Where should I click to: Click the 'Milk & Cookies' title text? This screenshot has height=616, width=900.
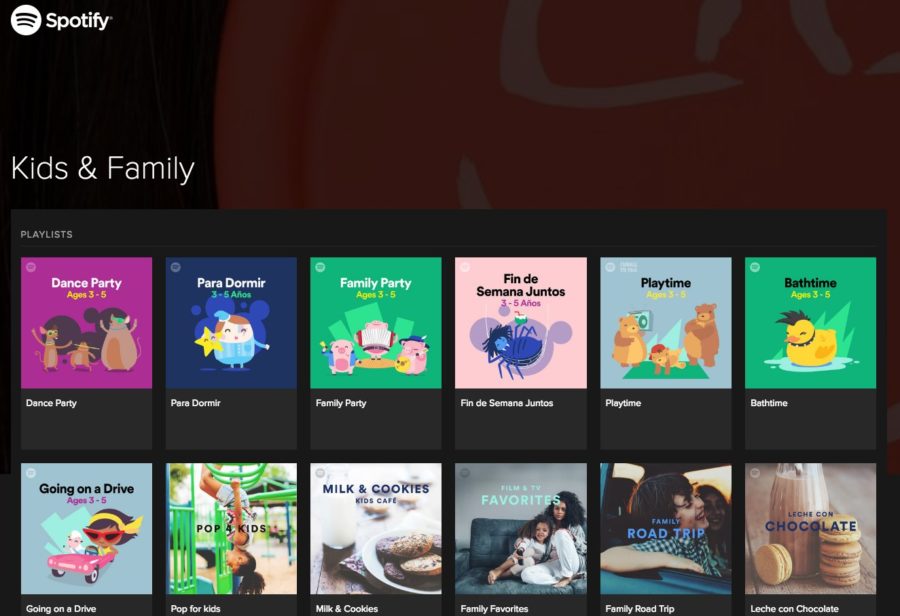coord(347,609)
